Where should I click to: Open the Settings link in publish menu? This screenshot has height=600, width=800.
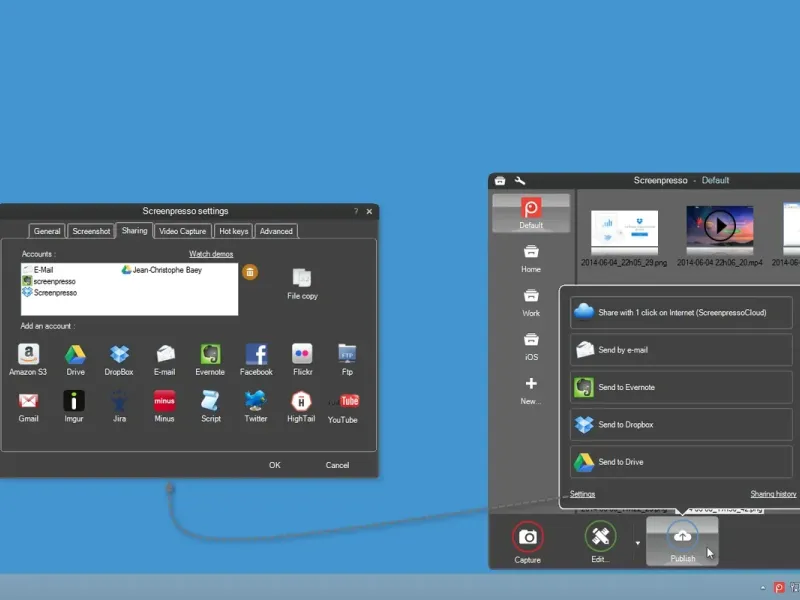(582, 494)
